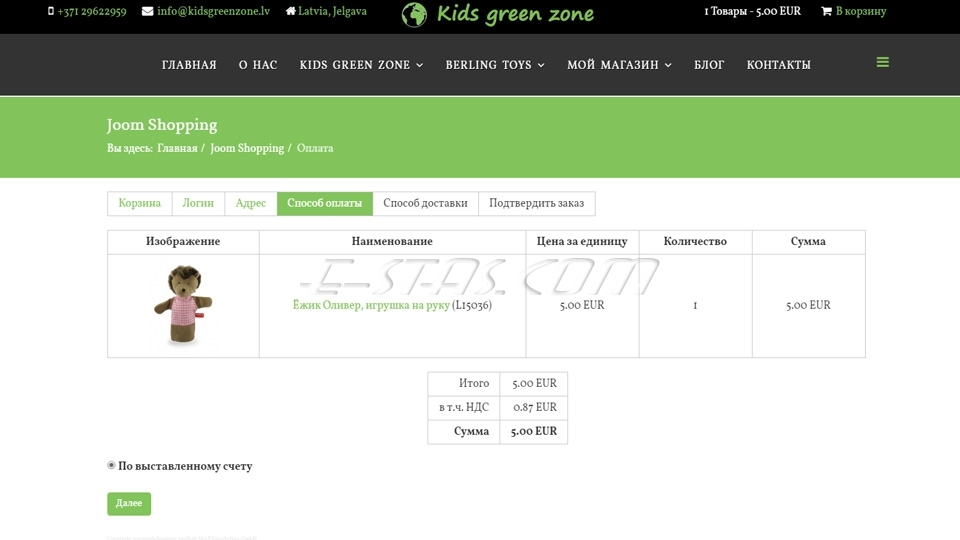Click the phone icon beside +371 29622959
Viewport: 960px width, 540px height.
point(51,11)
